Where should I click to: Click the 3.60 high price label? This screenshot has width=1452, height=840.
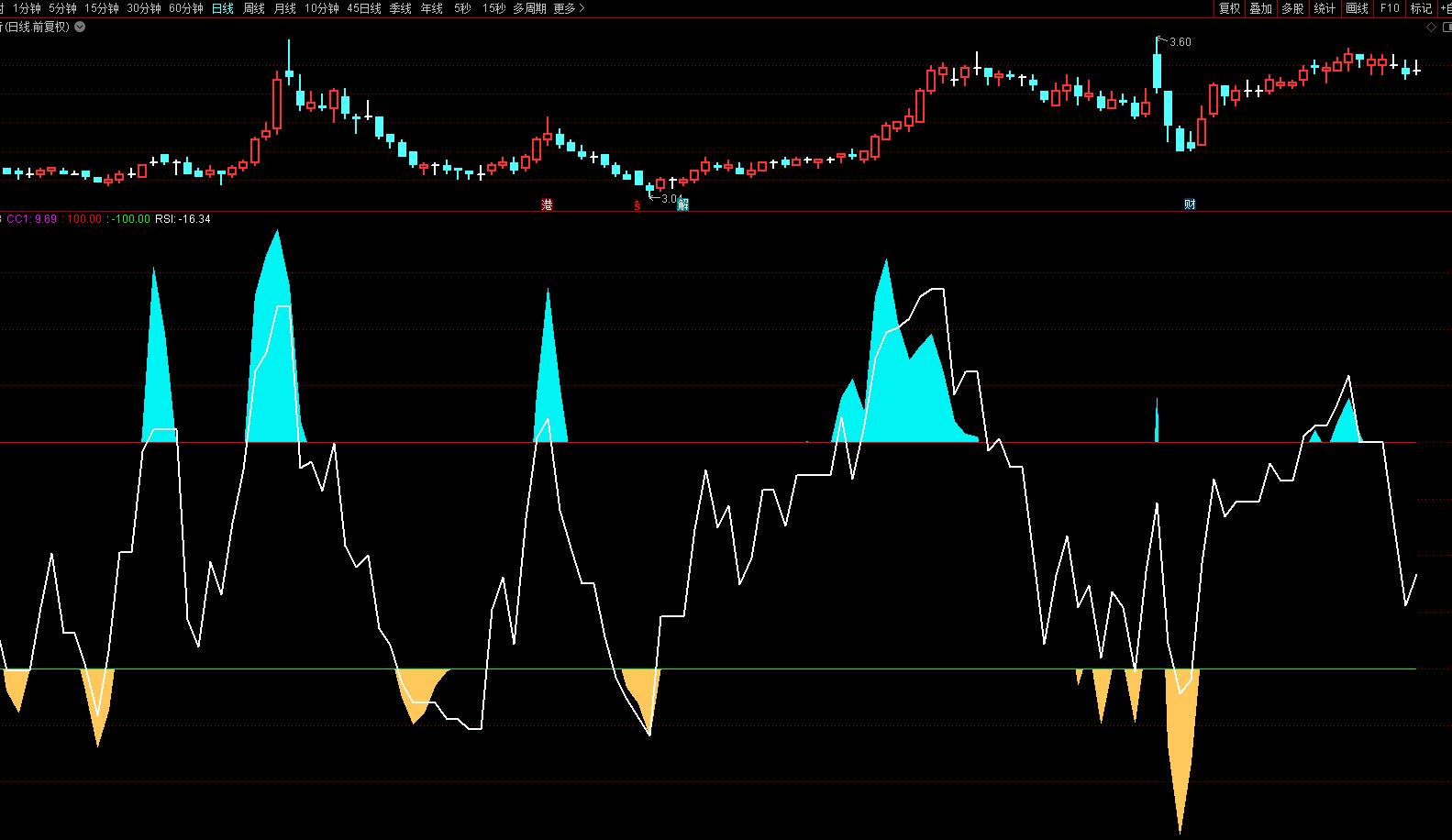(x=1180, y=42)
